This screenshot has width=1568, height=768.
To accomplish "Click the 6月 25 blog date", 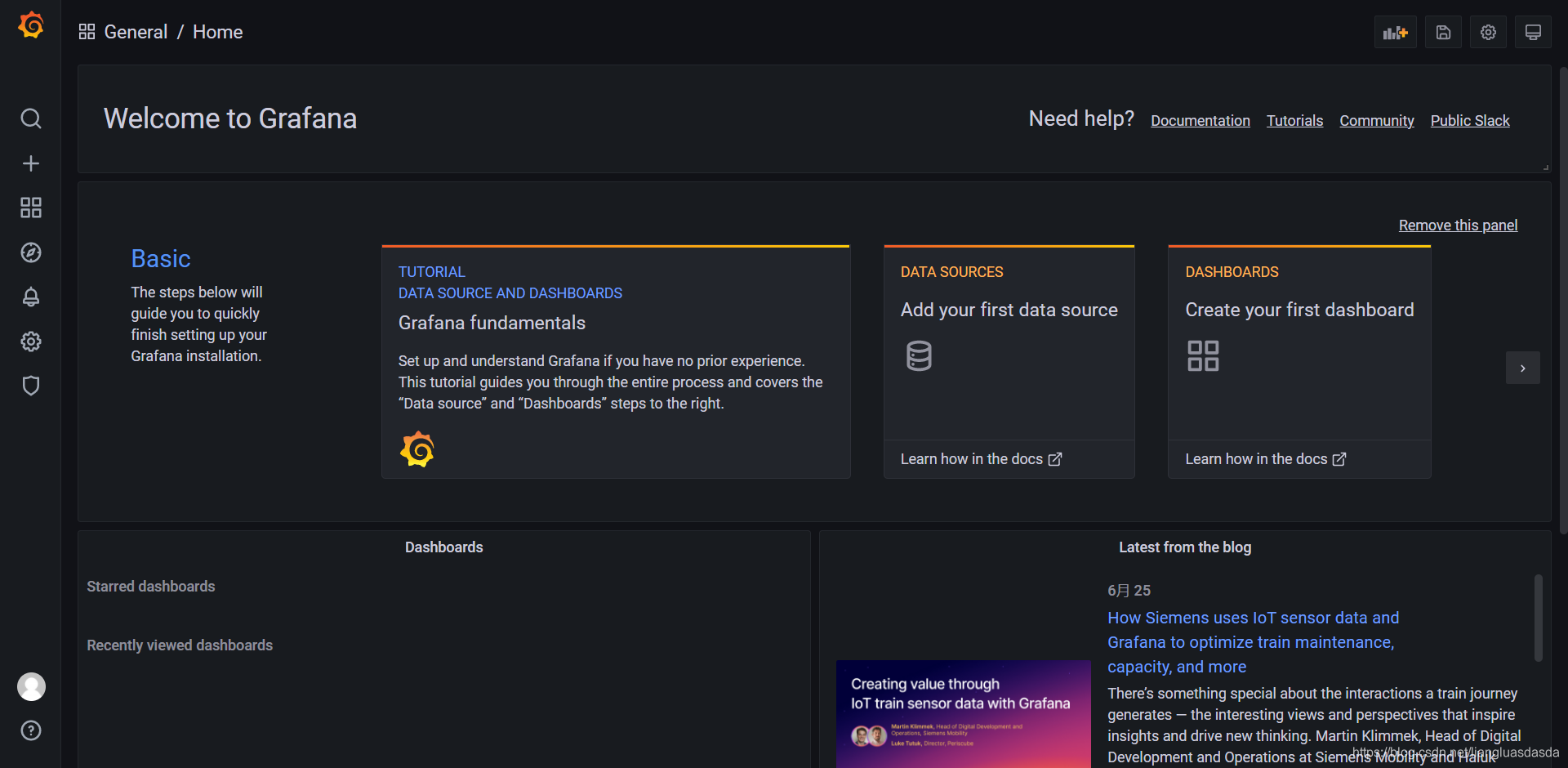I will coord(1129,591).
